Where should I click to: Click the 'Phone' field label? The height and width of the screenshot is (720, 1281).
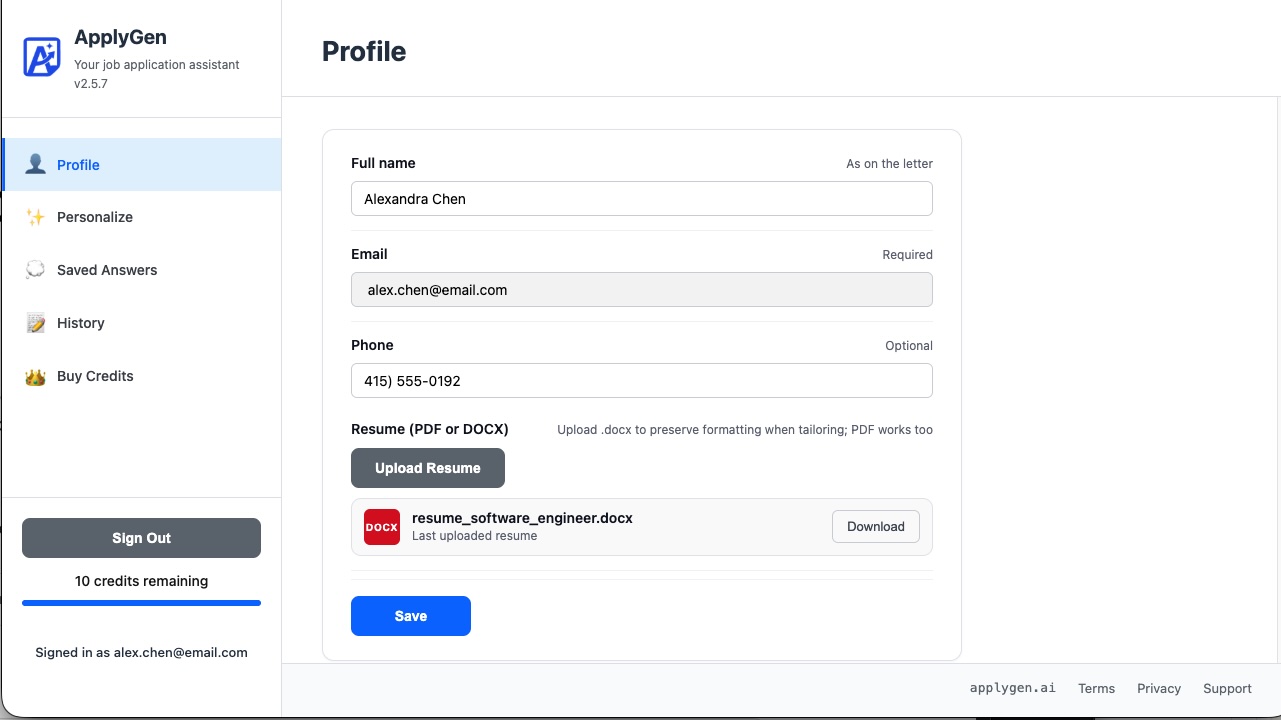372,345
